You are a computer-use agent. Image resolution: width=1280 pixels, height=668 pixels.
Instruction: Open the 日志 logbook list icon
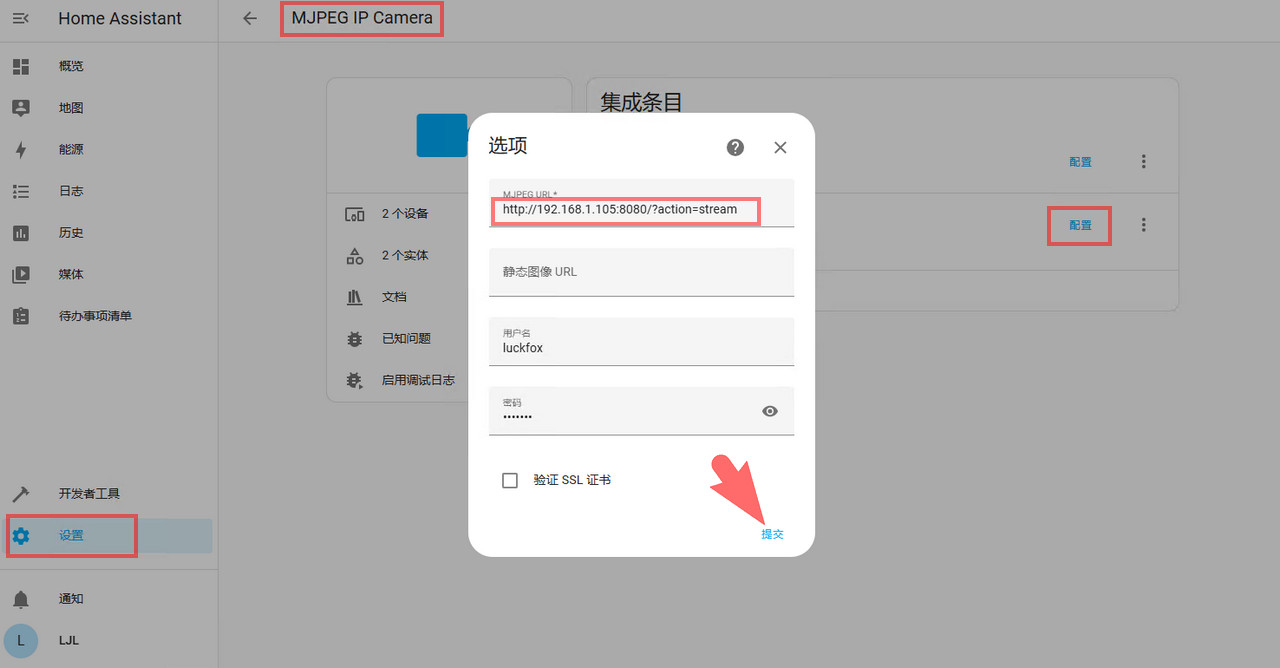(21, 191)
